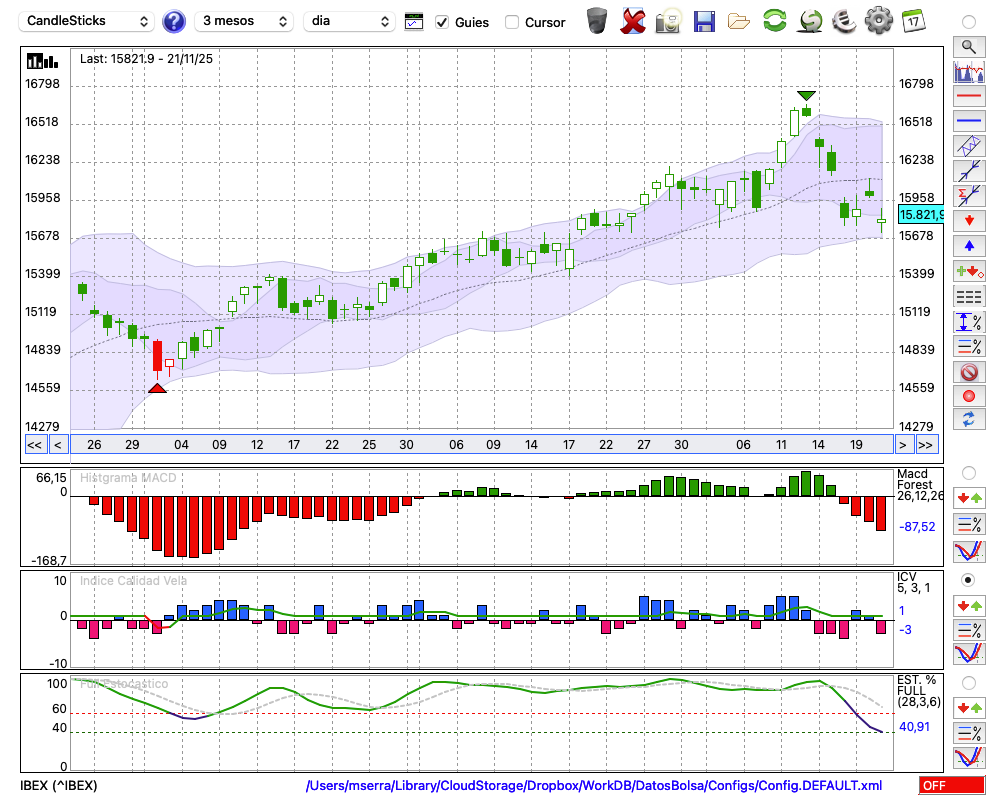Select the plain trend line arrow tool
This screenshot has height=800, width=1000.
click(x=969, y=171)
